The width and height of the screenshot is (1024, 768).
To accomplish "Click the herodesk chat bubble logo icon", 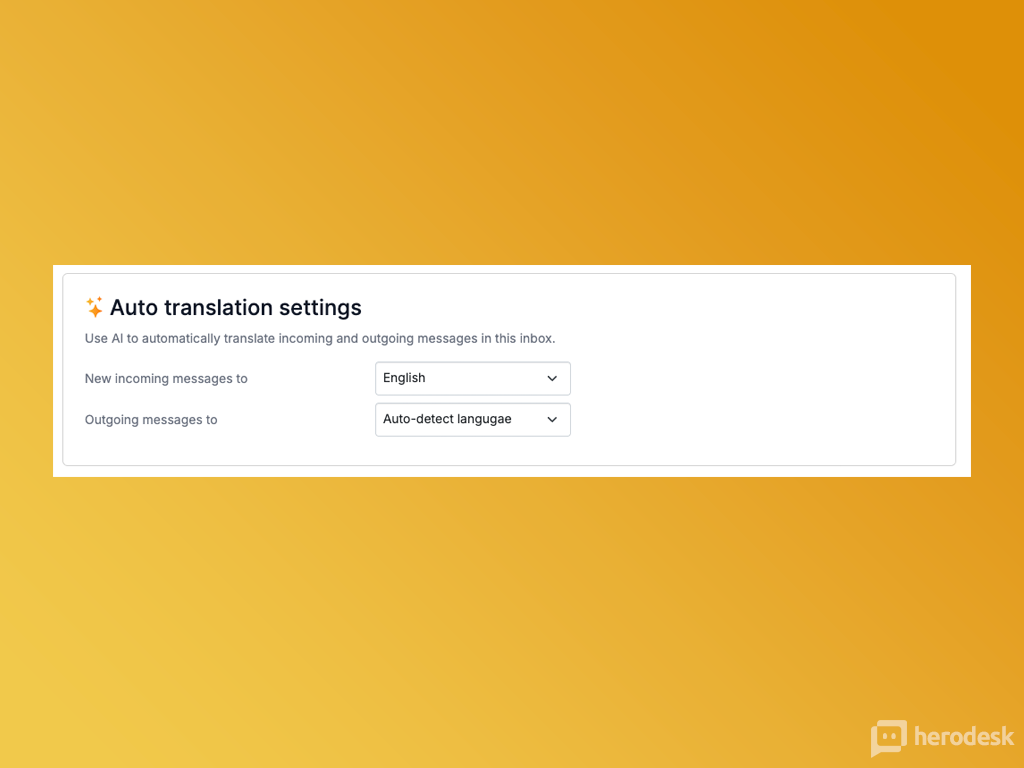I will pos(888,738).
